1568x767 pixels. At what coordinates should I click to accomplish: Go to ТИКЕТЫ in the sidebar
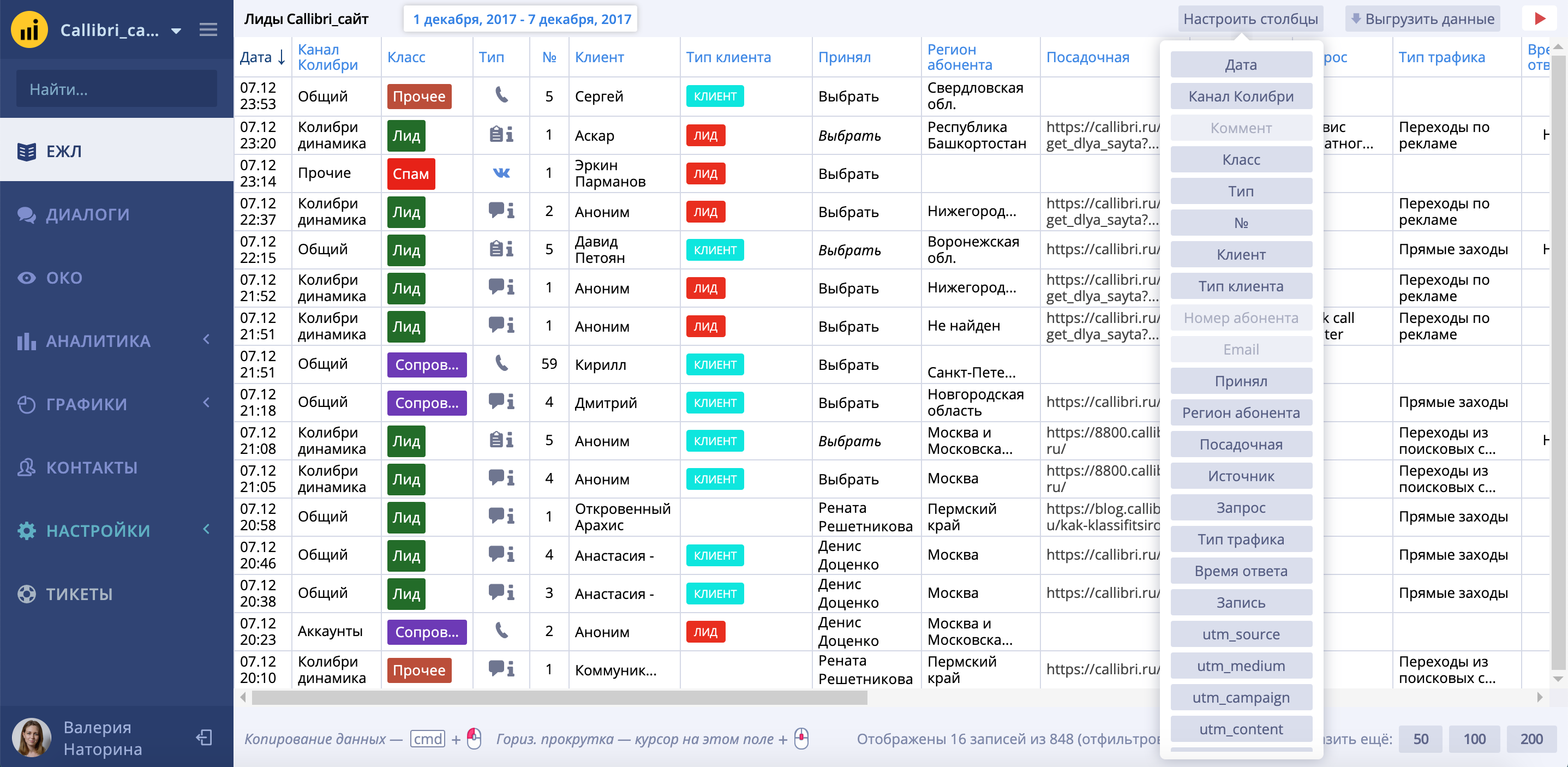click(x=79, y=594)
